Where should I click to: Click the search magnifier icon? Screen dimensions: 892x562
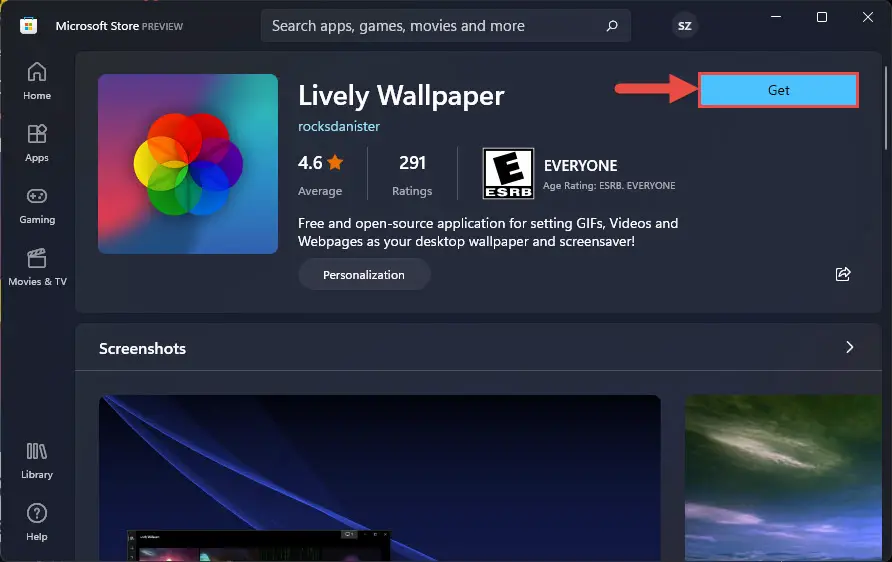coord(612,26)
